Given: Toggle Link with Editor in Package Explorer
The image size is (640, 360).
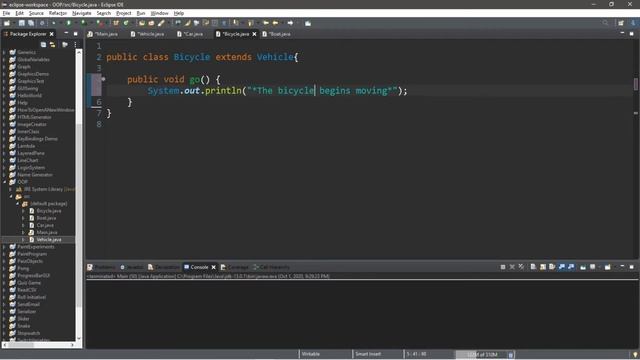Looking at the screenshot, I should pyautogui.click(x=52, y=44).
